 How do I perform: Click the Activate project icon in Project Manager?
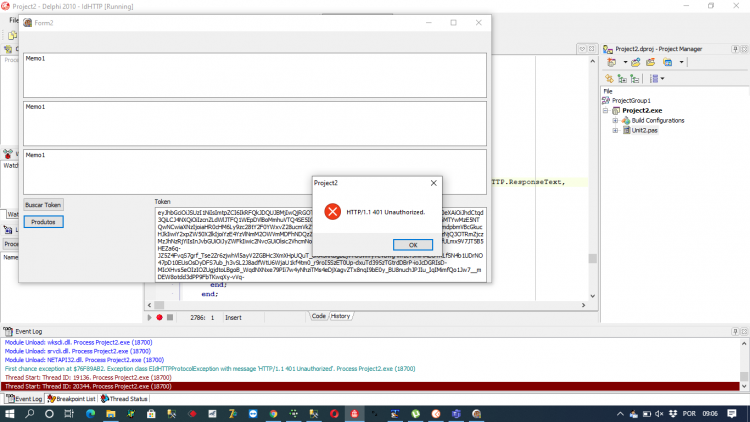point(612,62)
